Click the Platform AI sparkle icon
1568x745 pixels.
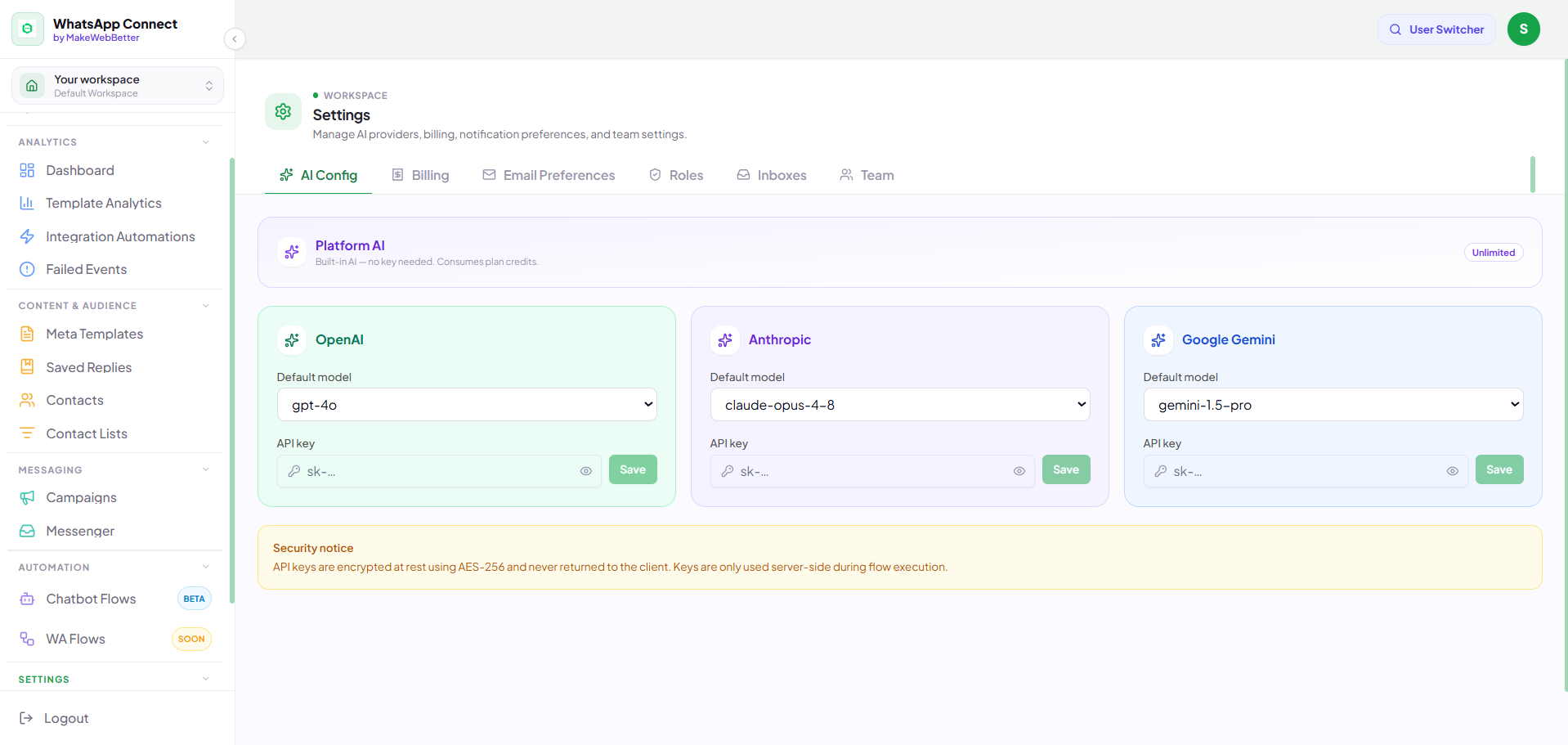click(x=292, y=252)
